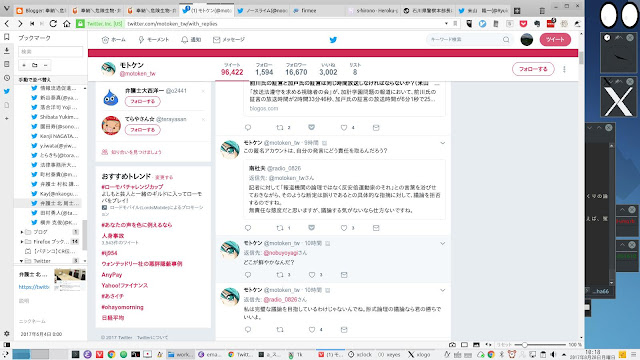Expand the ブログ bookmark folder

pos(22,232)
